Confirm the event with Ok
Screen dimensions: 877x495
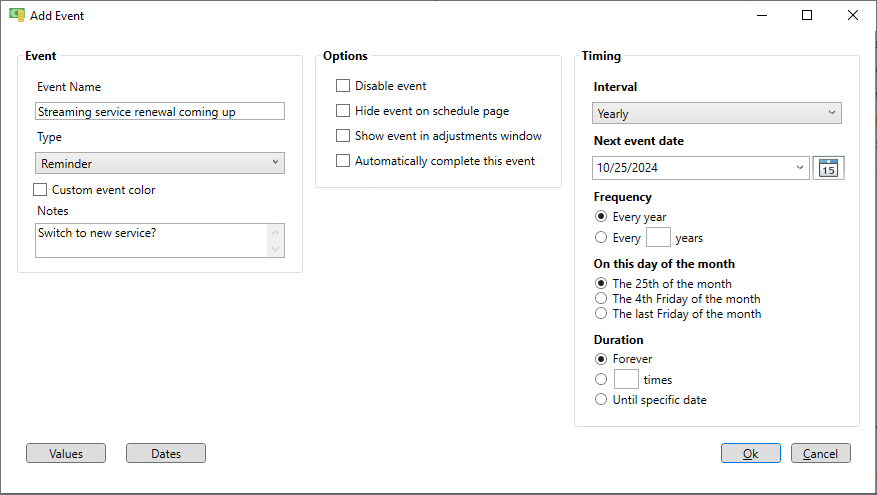[x=750, y=454]
